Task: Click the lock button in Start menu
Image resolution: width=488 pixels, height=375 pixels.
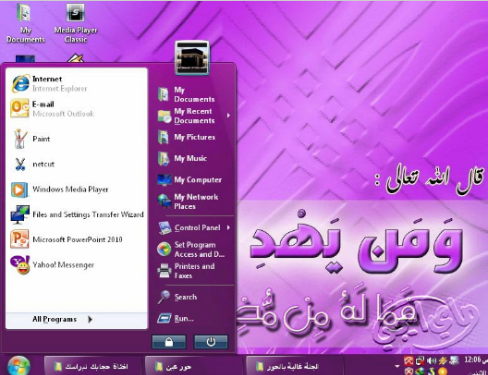Action: 169,342
